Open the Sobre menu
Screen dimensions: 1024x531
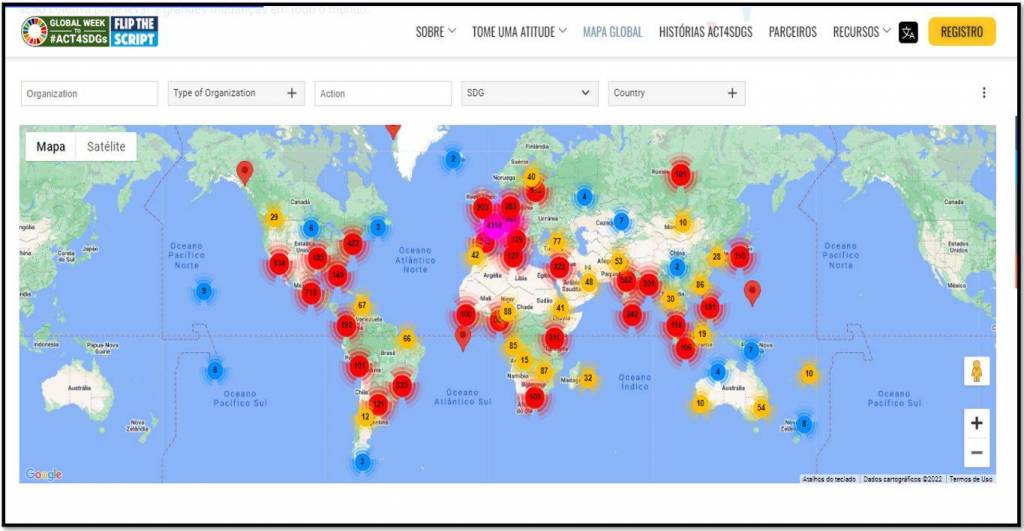(436, 32)
